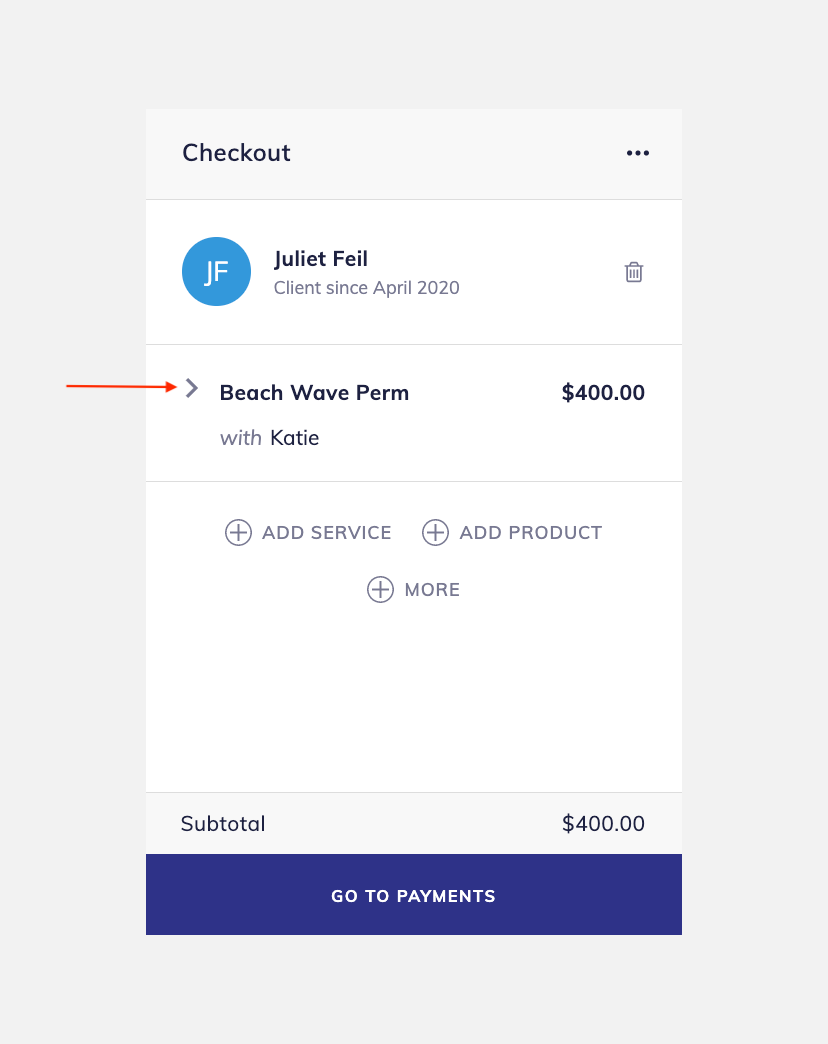Click the stylist name Katie
The width and height of the screenshot is (828, 1044).
tap(296, 437)
